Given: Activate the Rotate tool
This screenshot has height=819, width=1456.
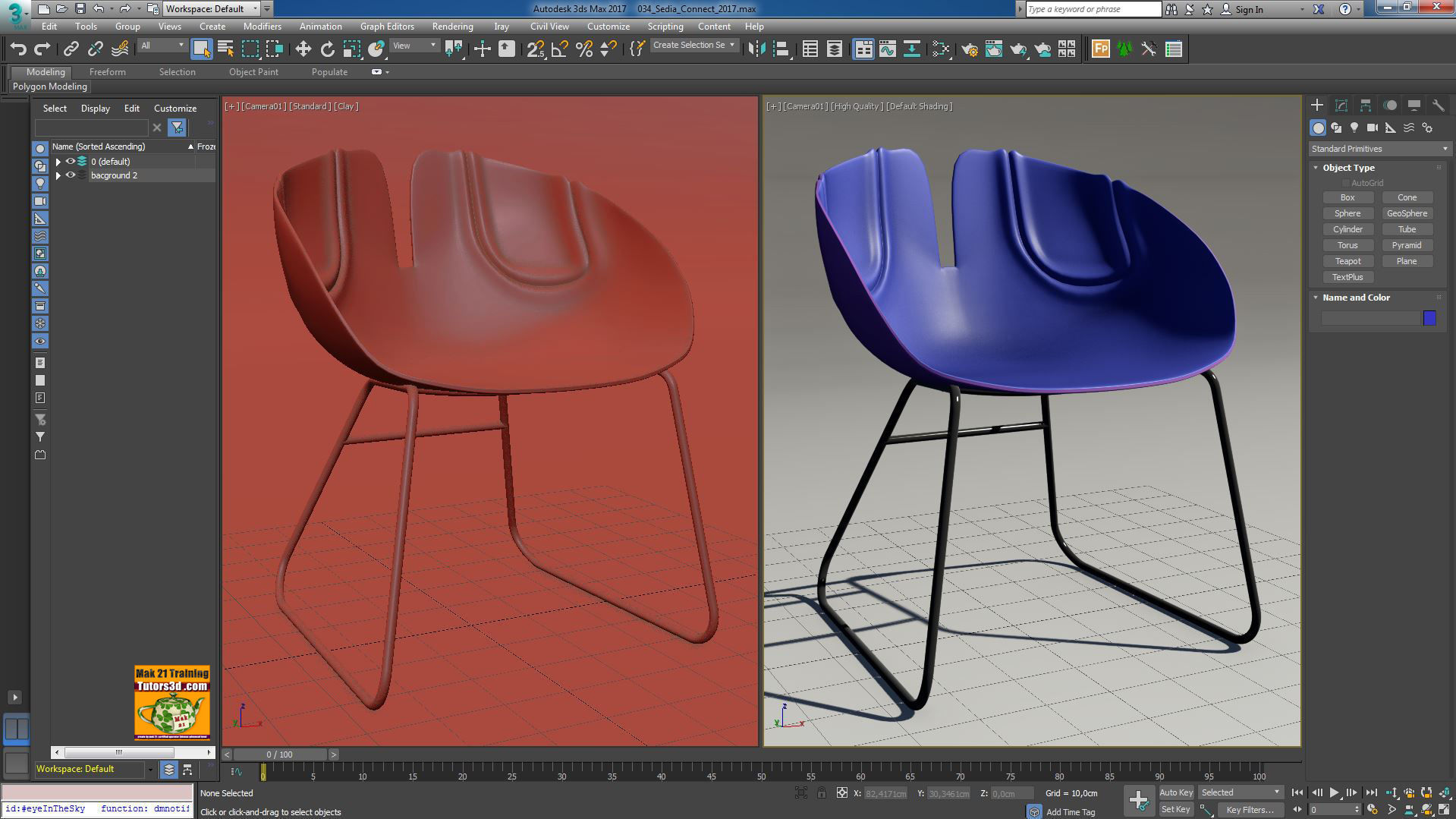Looking at the screenshot, I should click(x=327, y=49).
